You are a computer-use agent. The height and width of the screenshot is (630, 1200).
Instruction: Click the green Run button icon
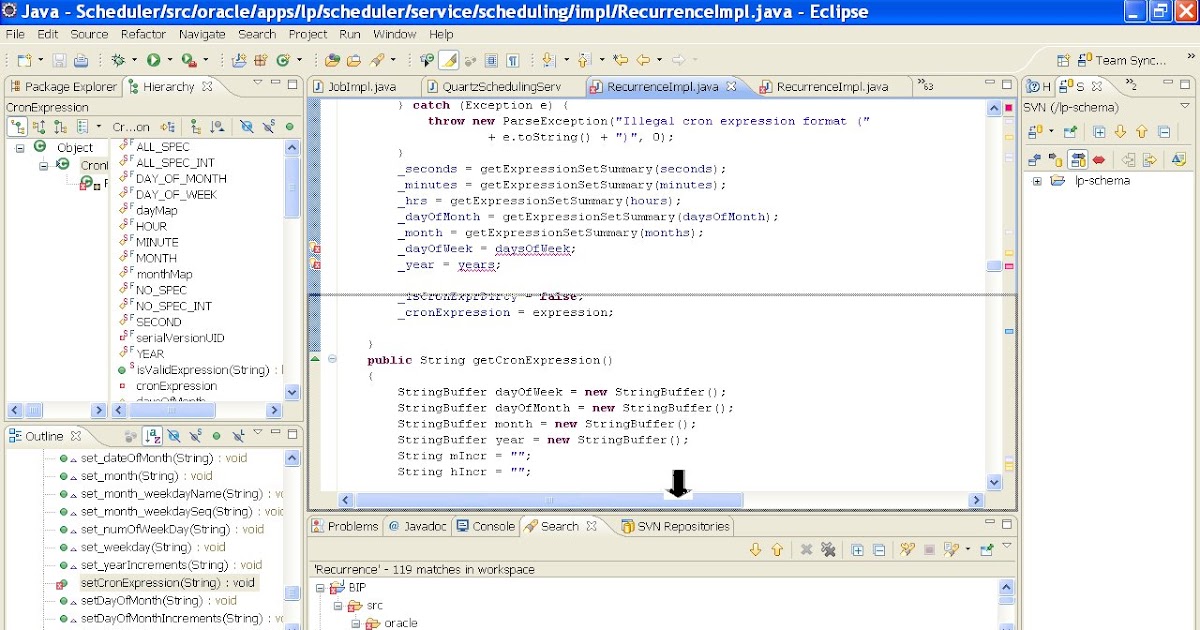click(x=153, y=61)
